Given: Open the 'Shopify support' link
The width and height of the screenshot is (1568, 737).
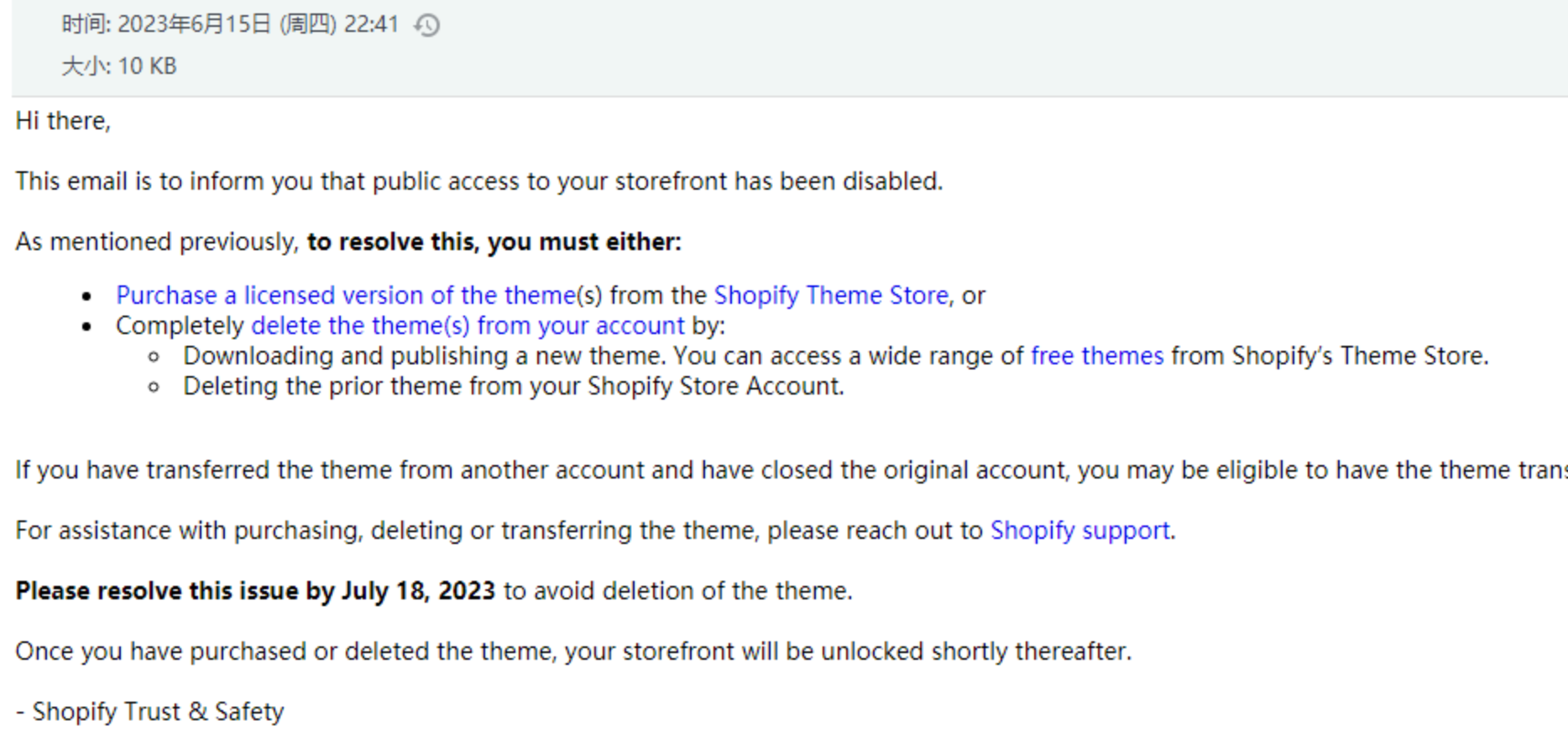Looking at the screenshot, I should tap(1080, 531).
